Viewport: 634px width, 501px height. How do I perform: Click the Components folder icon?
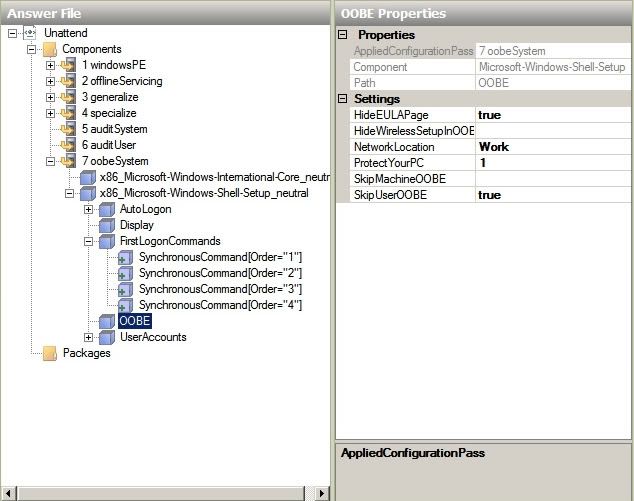pyautogui.click(x=49, y=49)
